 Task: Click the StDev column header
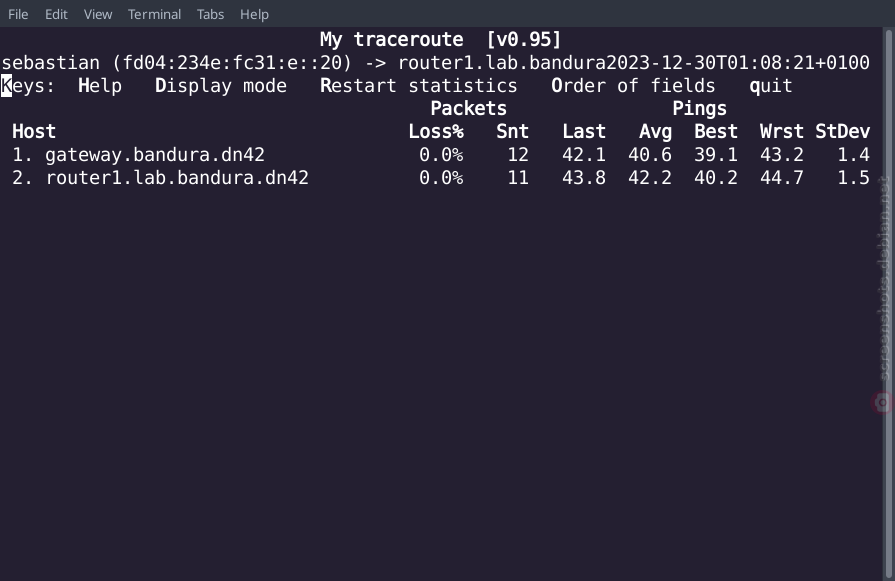[842, 132]
